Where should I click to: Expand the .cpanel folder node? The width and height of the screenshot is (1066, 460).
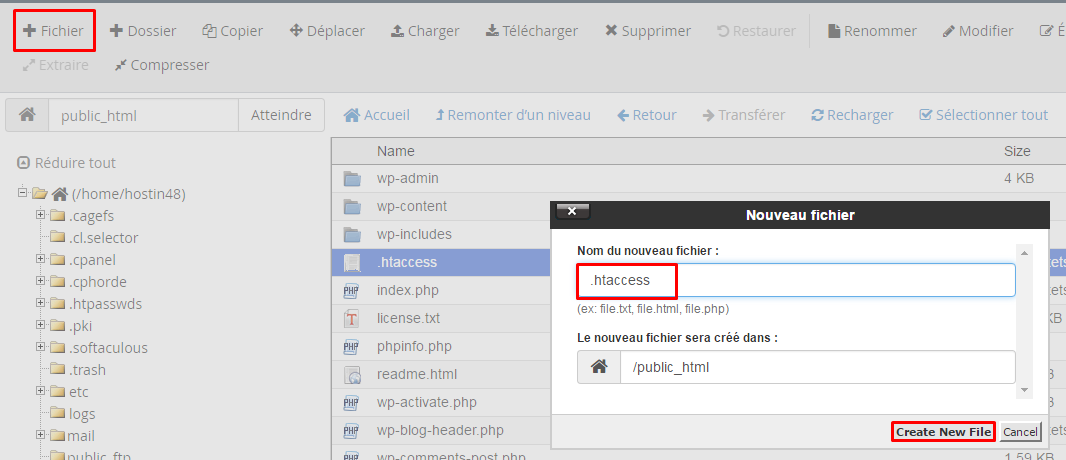(41, 259)
